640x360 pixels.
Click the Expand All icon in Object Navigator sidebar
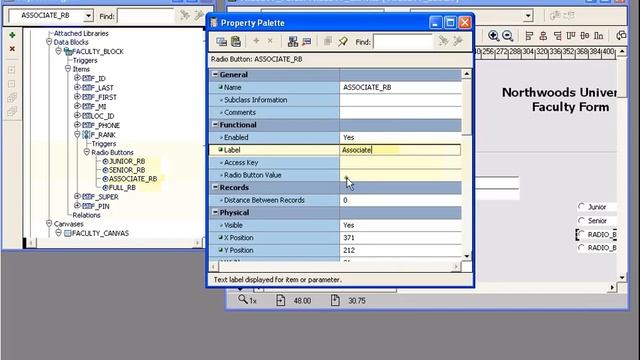click(x=12, y=98)
